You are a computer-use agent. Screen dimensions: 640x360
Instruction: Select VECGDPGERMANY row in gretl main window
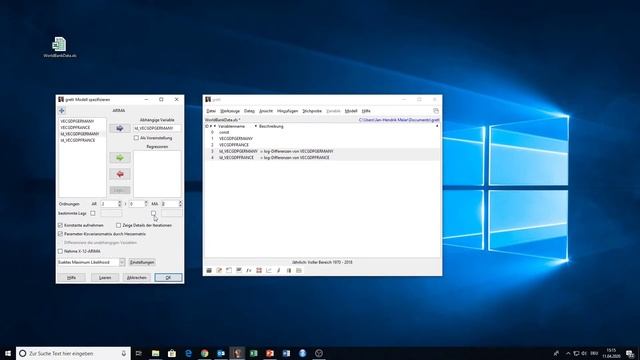pyautogui.click(x=322, y=139)
